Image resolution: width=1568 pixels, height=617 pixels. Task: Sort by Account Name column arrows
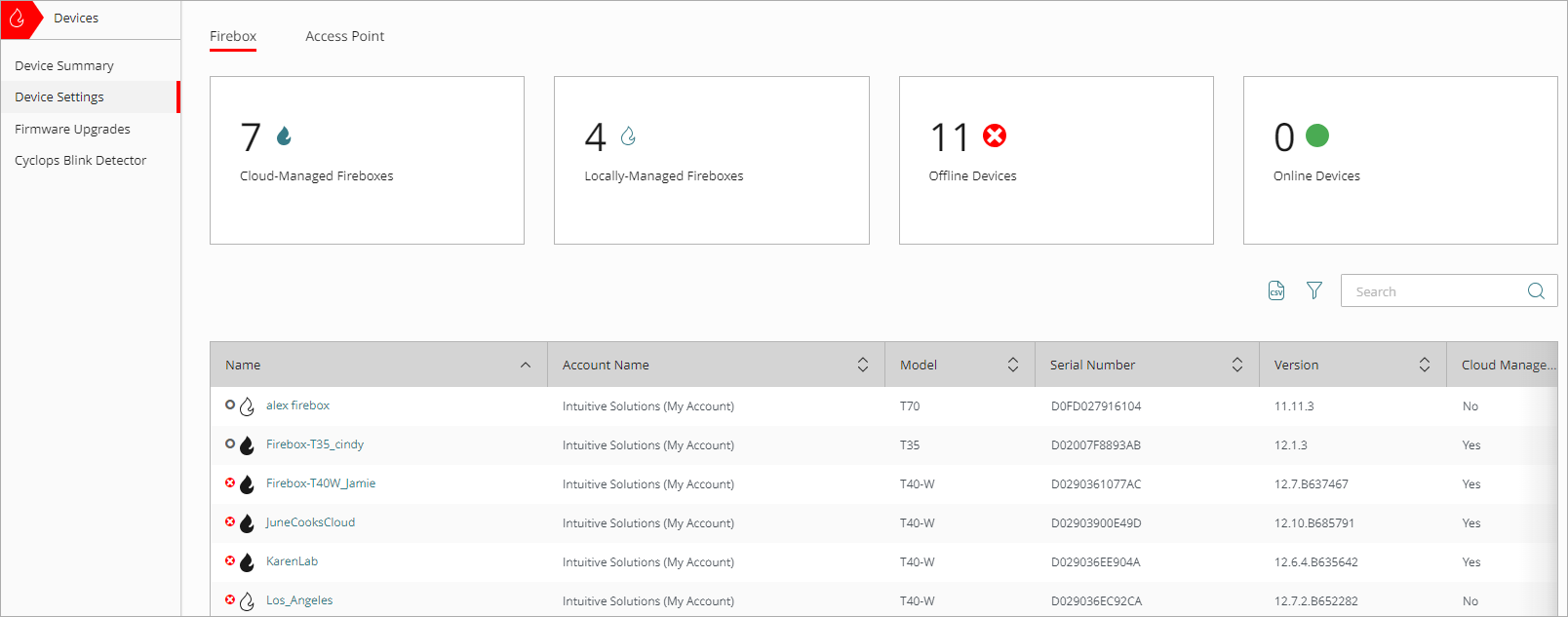tap(863, 365)
